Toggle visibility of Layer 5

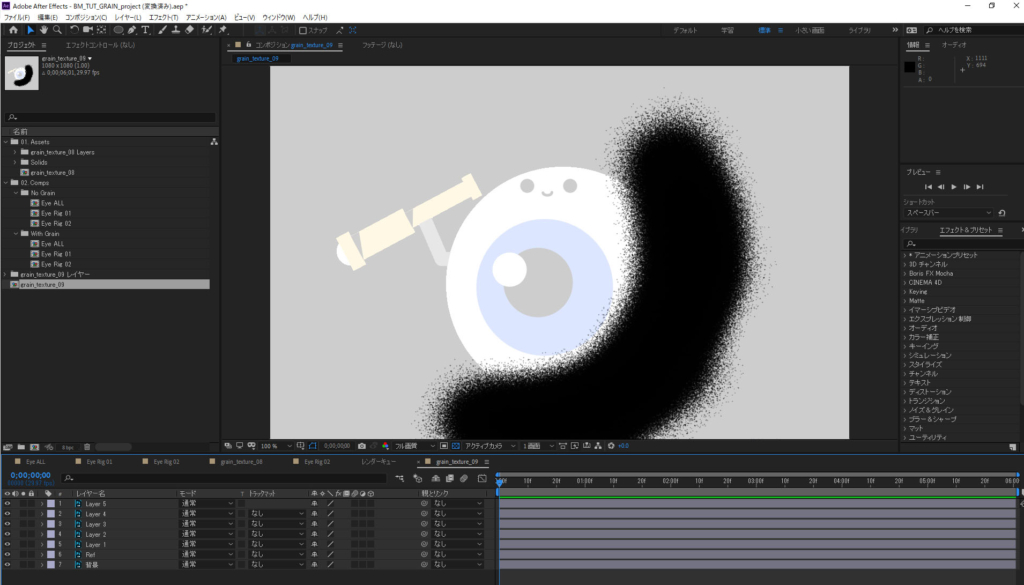click(x=8, y=504)
